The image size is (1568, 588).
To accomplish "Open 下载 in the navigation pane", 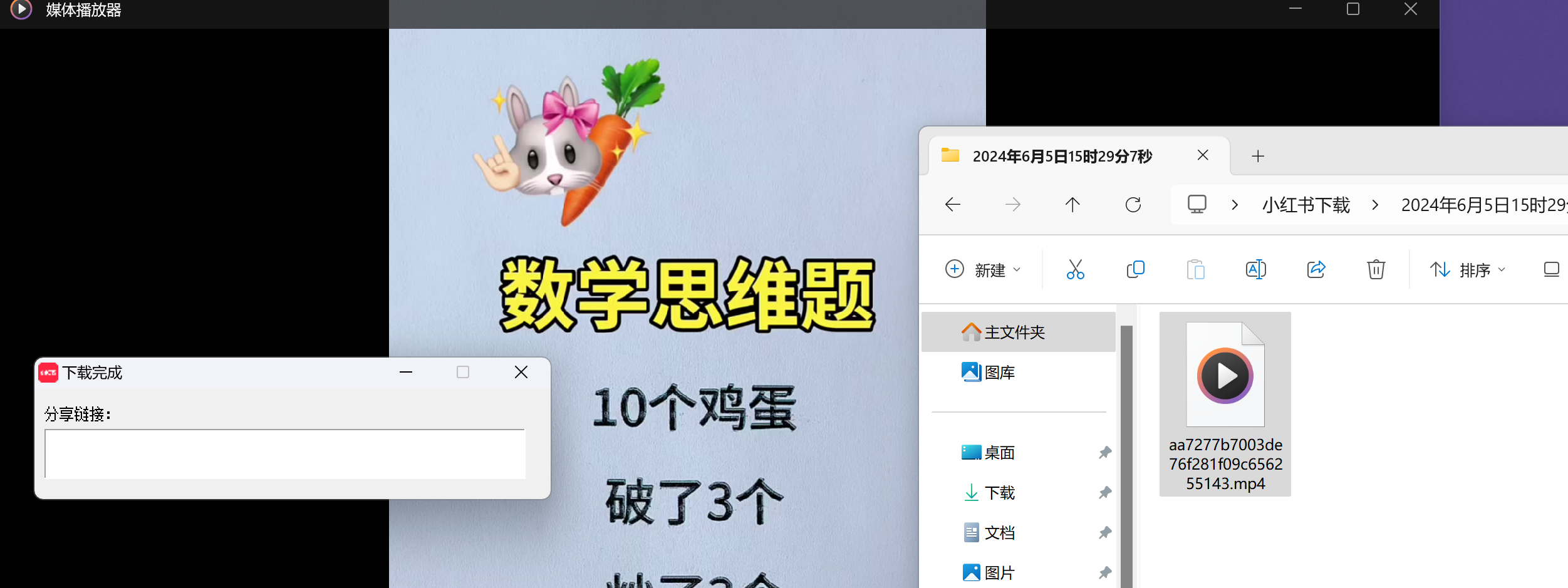I will (1019, 492).
